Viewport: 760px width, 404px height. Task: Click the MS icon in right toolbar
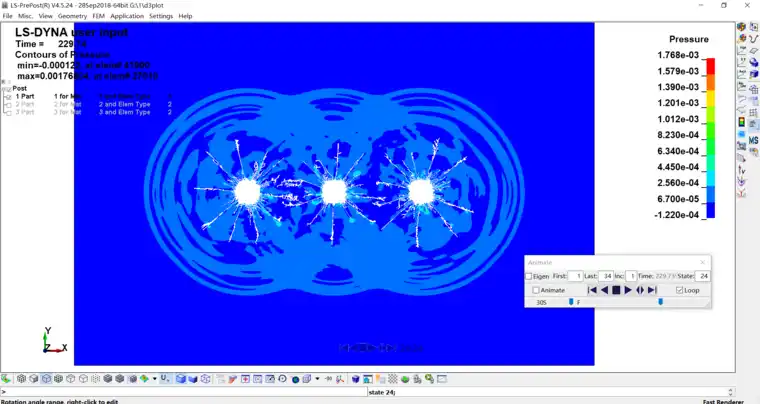754,140
